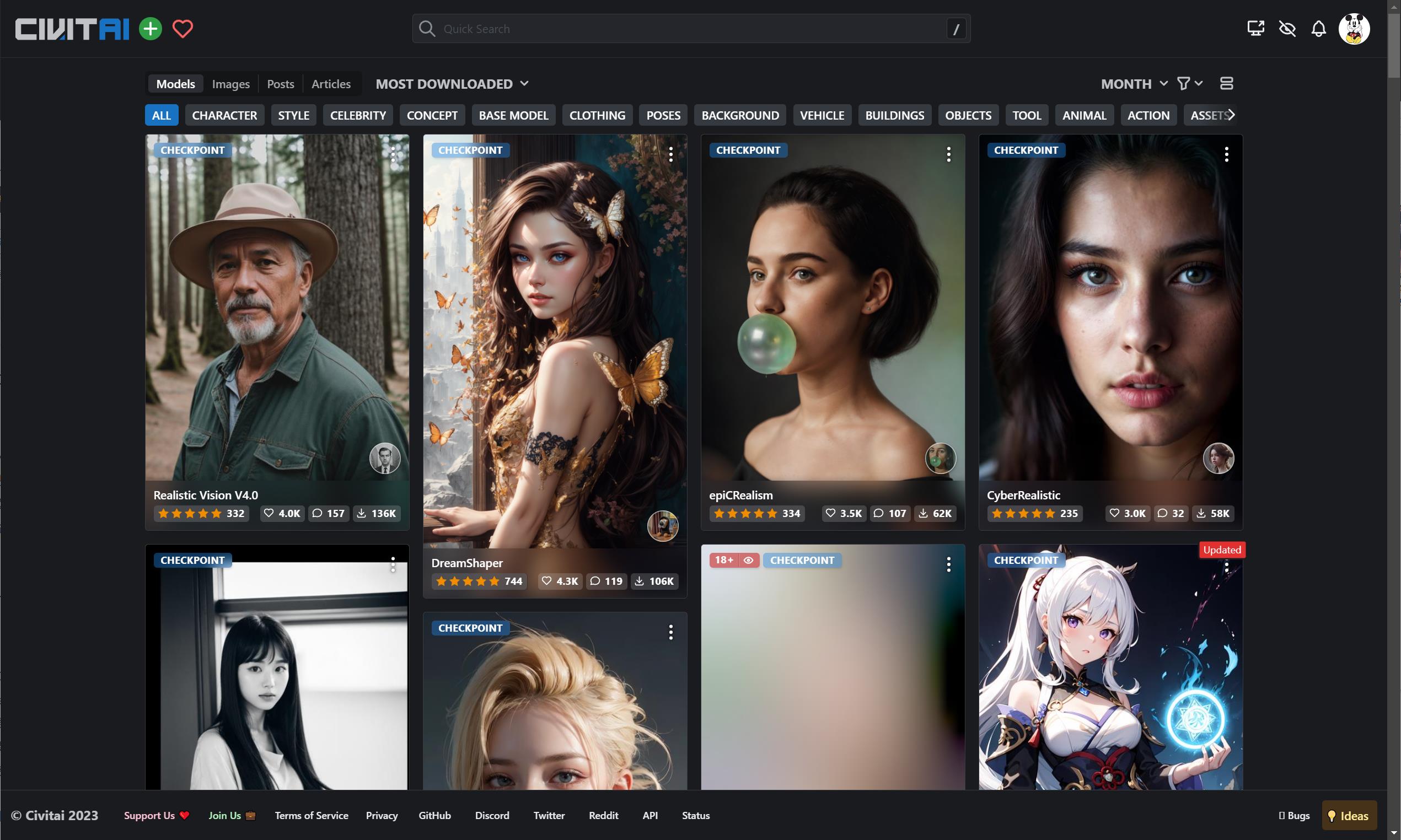The image size is (1401, 840).
Task: Click the Bugs button in footer
Action: [x=1294, y=816]
